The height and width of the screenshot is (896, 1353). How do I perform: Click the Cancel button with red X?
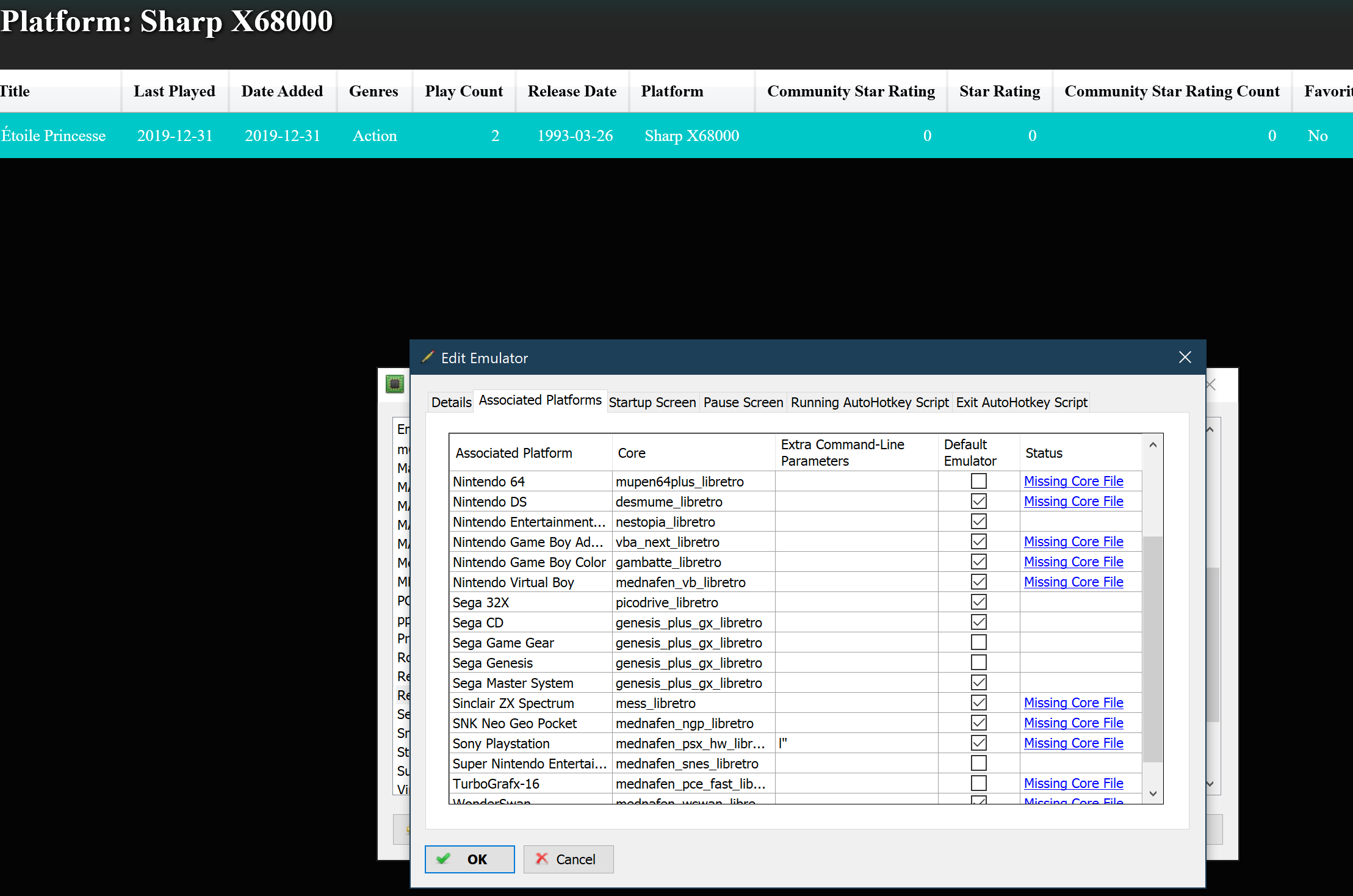pyautogui.click(x=568, y=859)
